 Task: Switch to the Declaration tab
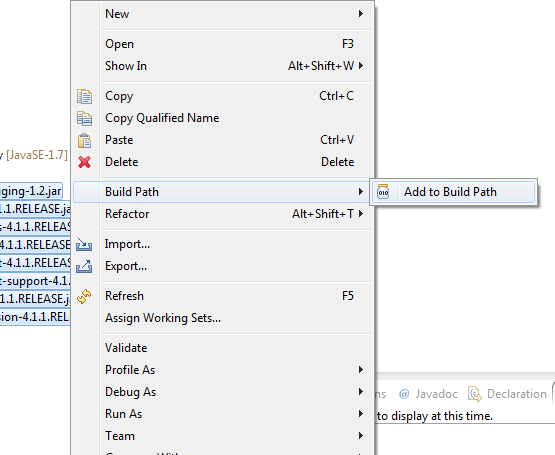(x=508, y=394)
